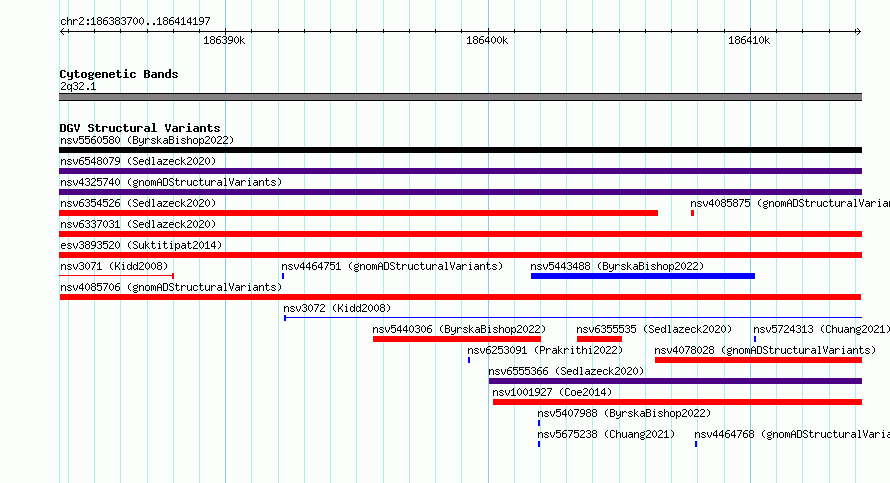Click the small blue nsv4464751 marker
This screenshot has height=483, width=890.
(283, 276)
